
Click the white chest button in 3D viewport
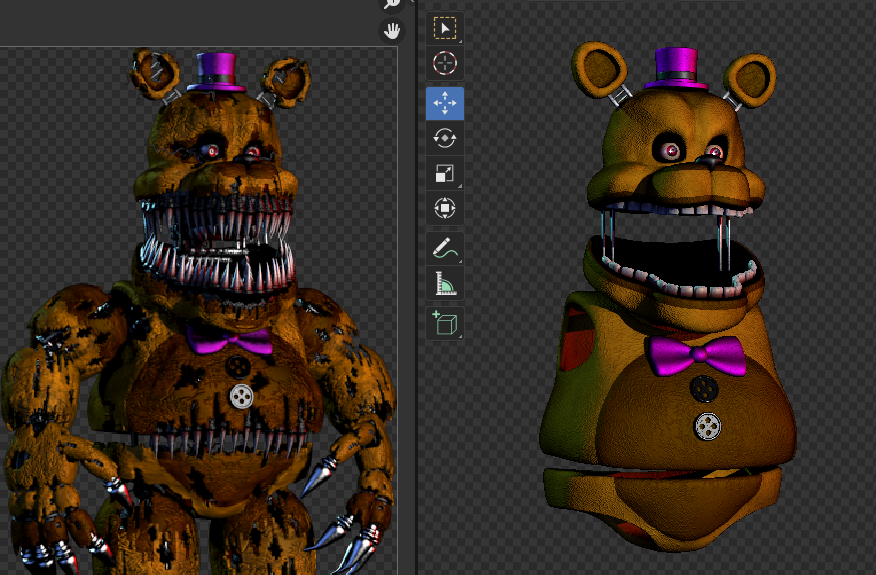[707, 426]
